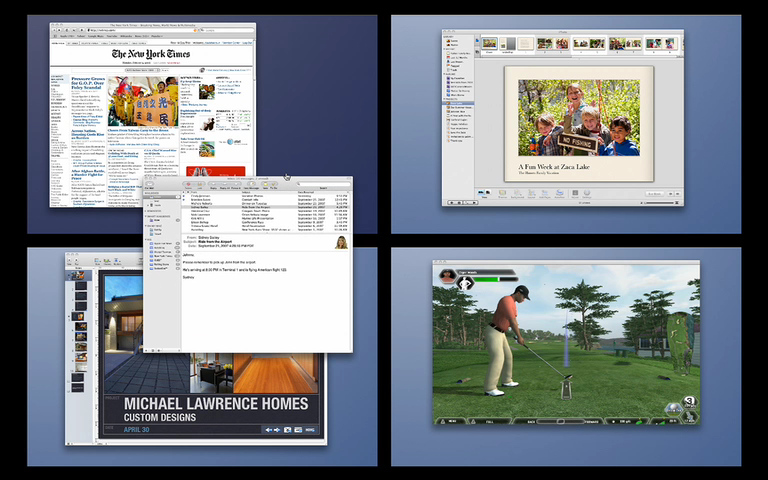Create a New Message in Mail
The image size is (768, 480).
tap(251, 184)
